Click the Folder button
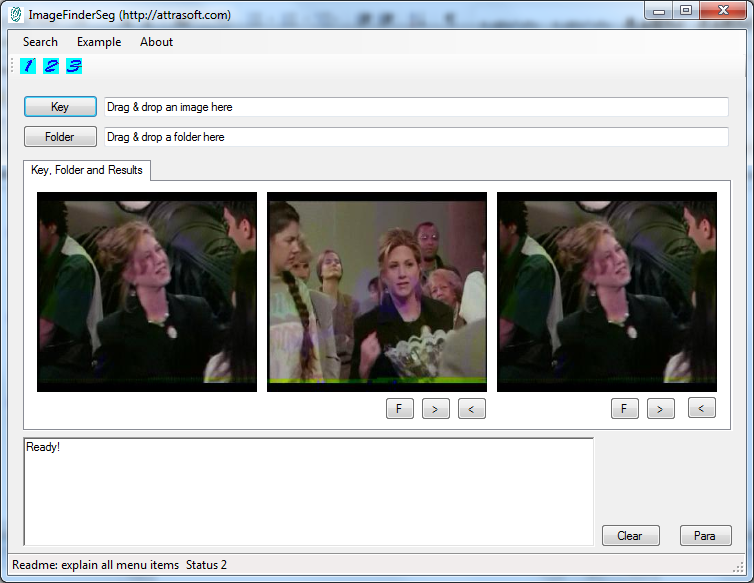 (60, 137)
